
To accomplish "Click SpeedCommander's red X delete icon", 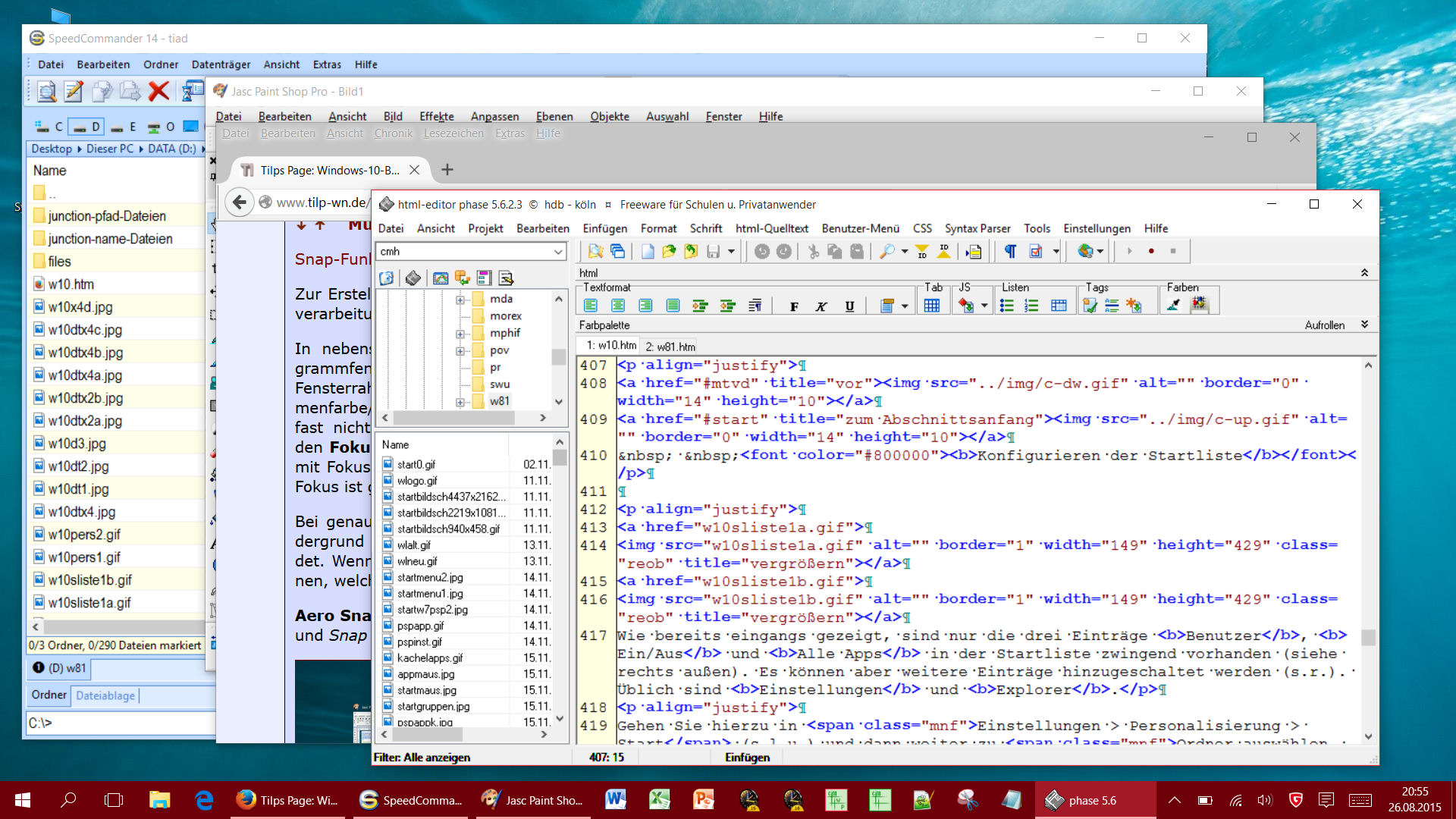I will [158, 92].
